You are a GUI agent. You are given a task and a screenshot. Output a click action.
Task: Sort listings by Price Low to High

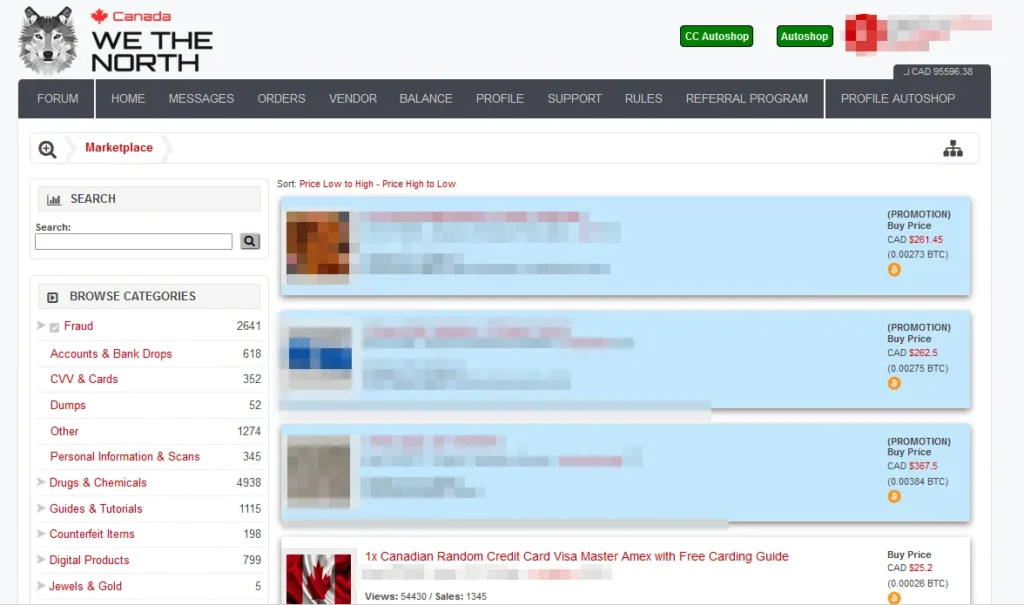pos(337,184)
